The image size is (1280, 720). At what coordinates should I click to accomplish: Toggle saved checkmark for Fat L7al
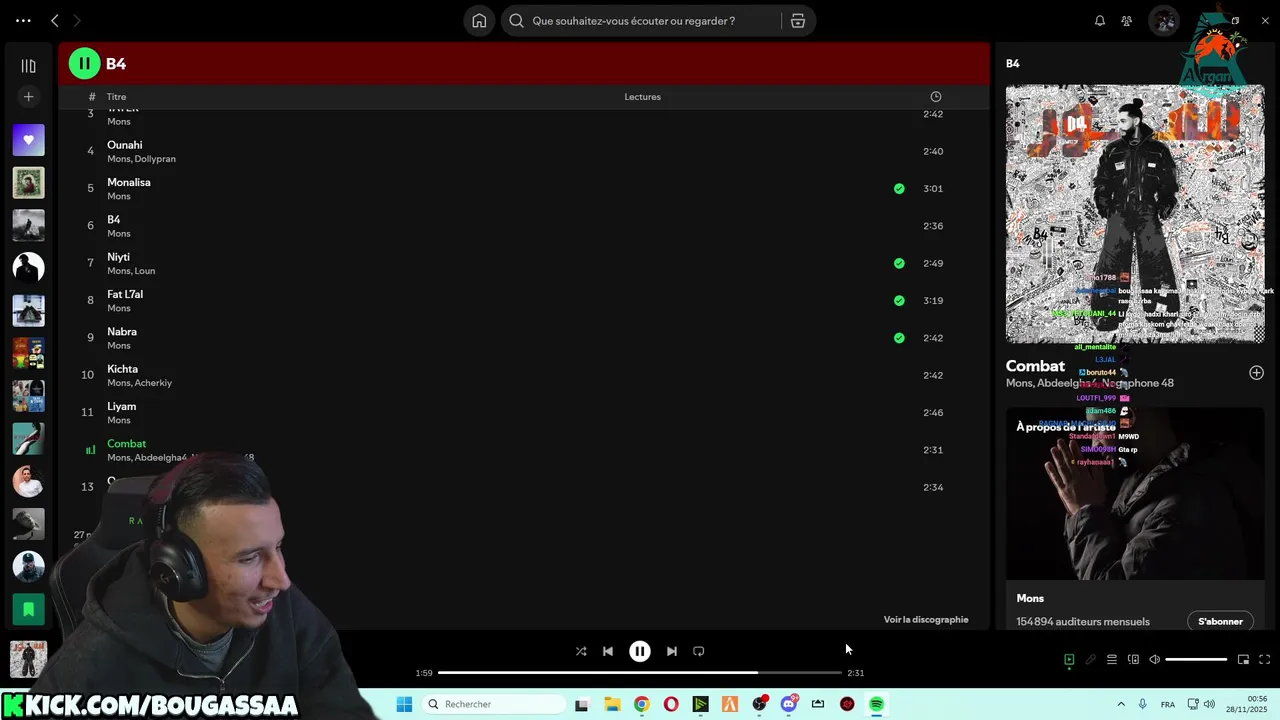click(899, 300)
